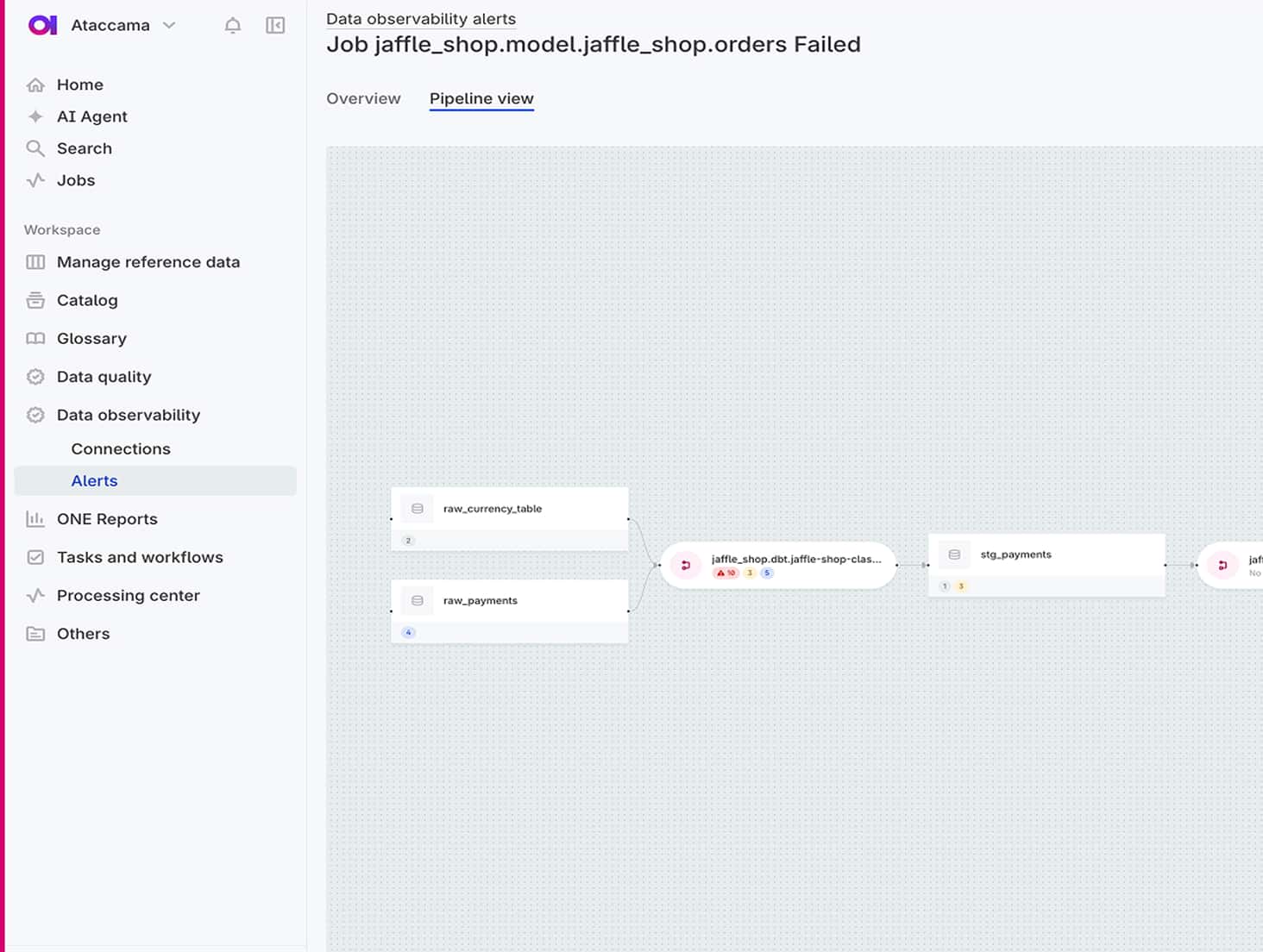Switch to the Overview tab
Image resolution: width=1263 pixels, height=952 pixels.
(x=363, y=98)
